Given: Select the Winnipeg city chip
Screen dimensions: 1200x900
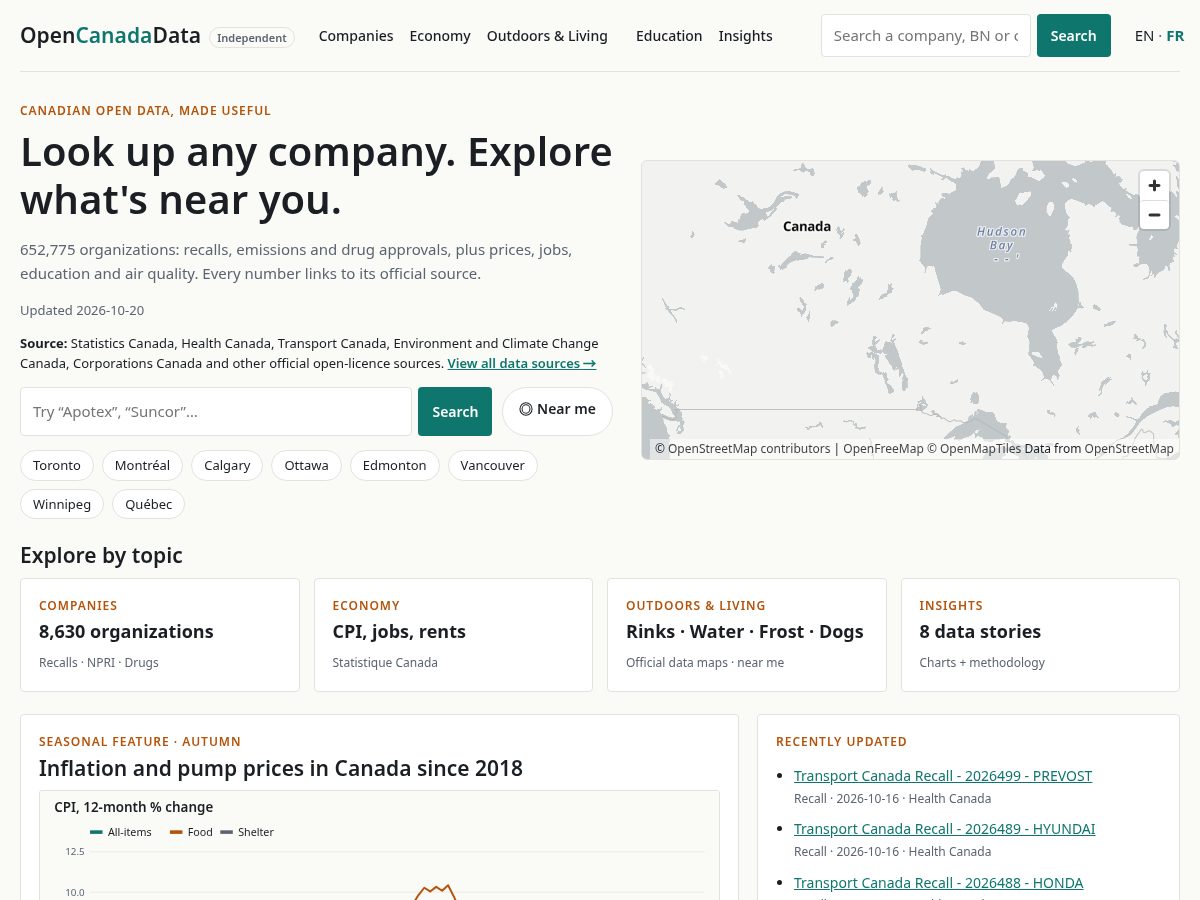Looking at the screenshot, I should (62, 504).
